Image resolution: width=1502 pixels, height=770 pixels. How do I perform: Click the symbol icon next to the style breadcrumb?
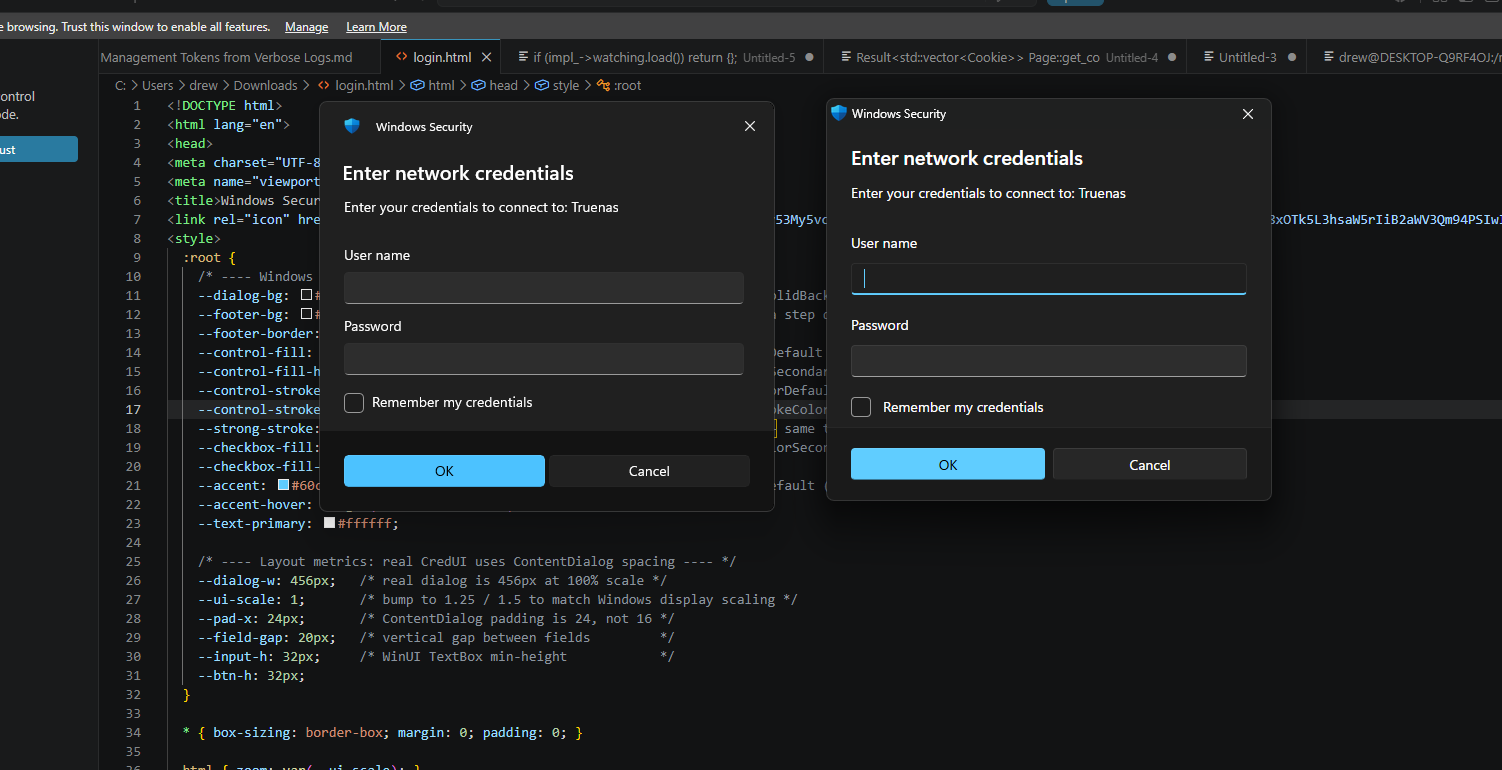coord(541,85)
